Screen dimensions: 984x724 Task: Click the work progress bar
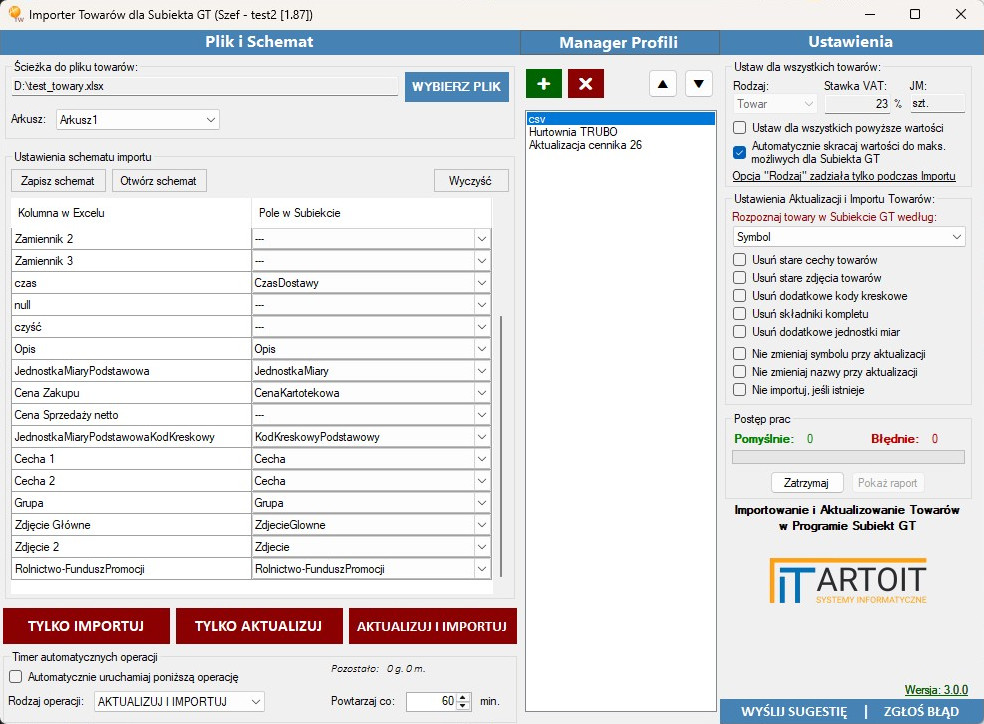click(848, 457)
